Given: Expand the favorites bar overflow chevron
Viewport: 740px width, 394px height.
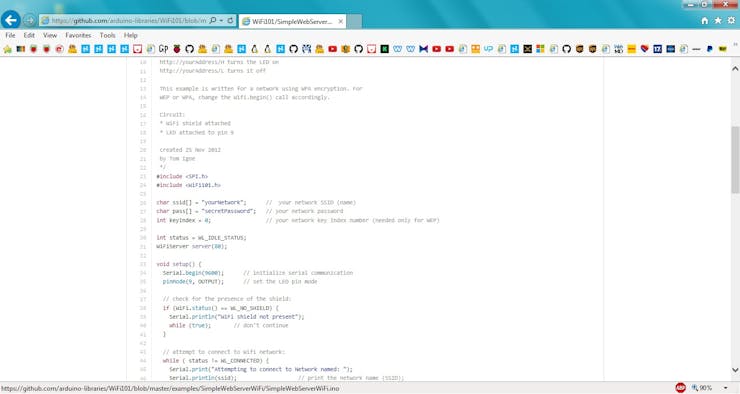Looking at the screenshot, I should point(735,45).
